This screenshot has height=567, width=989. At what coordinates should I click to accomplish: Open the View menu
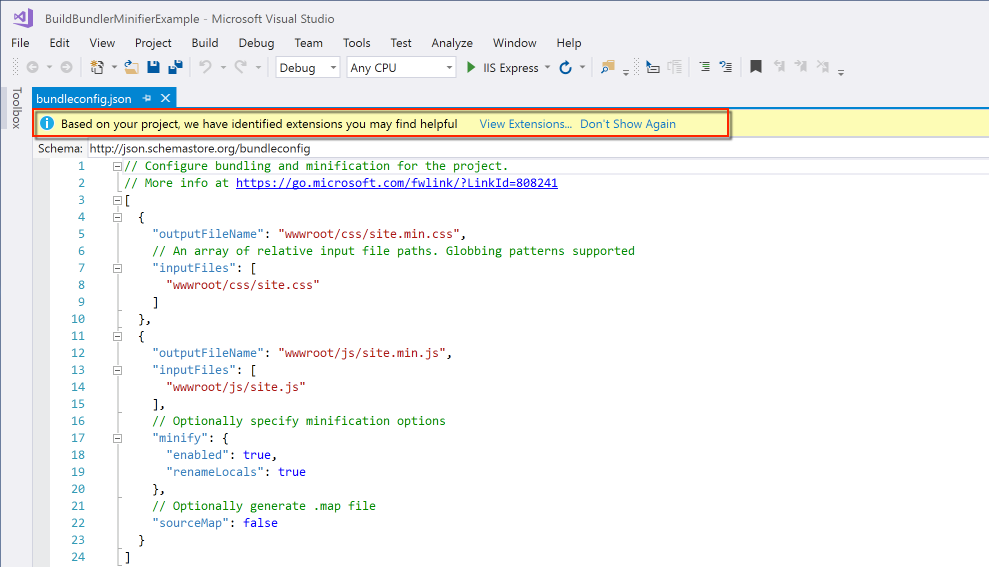(102, 43)
